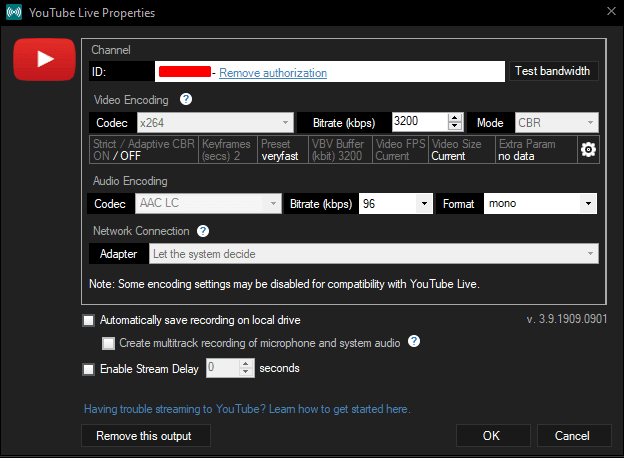The height and width of the screenshot is (460, 624).
Task: Open Network Connection help question mark
Action: pyautogui.click(x=203, y=231)
